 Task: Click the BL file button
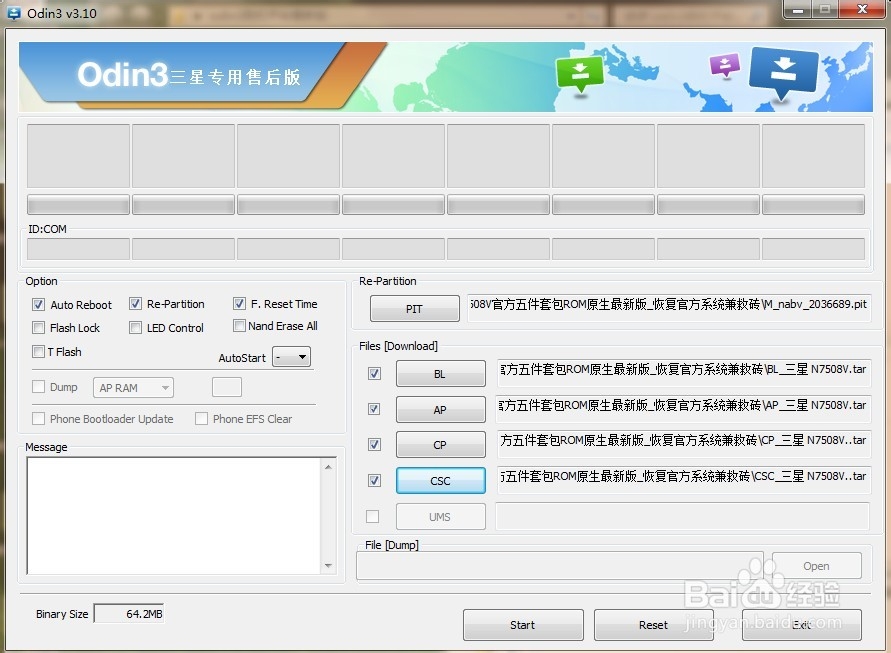point(440,374)
